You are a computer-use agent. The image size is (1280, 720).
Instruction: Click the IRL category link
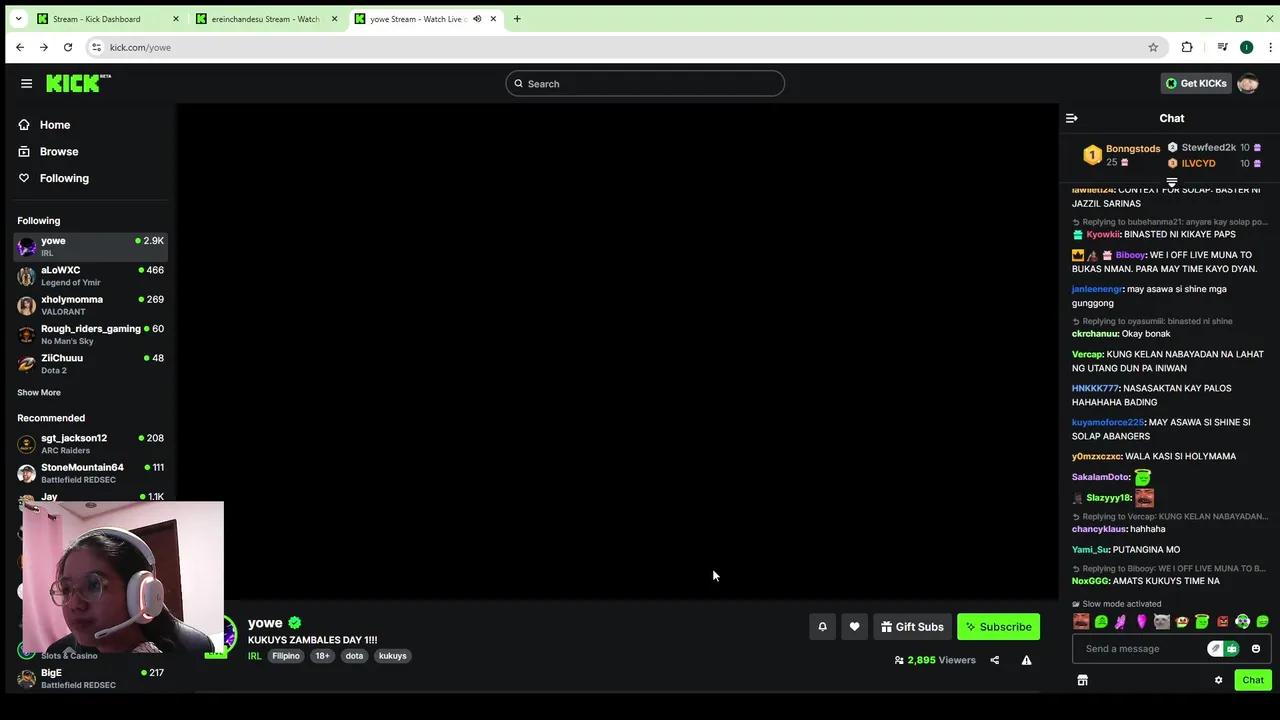tap(254, 656)
